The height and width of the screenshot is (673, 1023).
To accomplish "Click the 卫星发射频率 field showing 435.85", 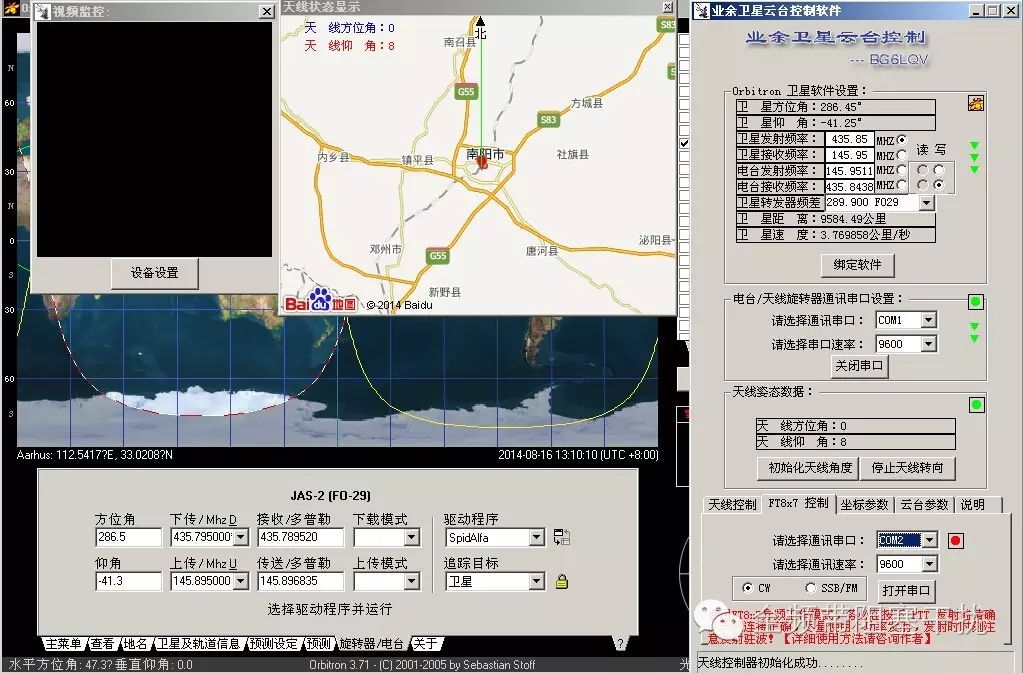I will click(x=849, y=139).
